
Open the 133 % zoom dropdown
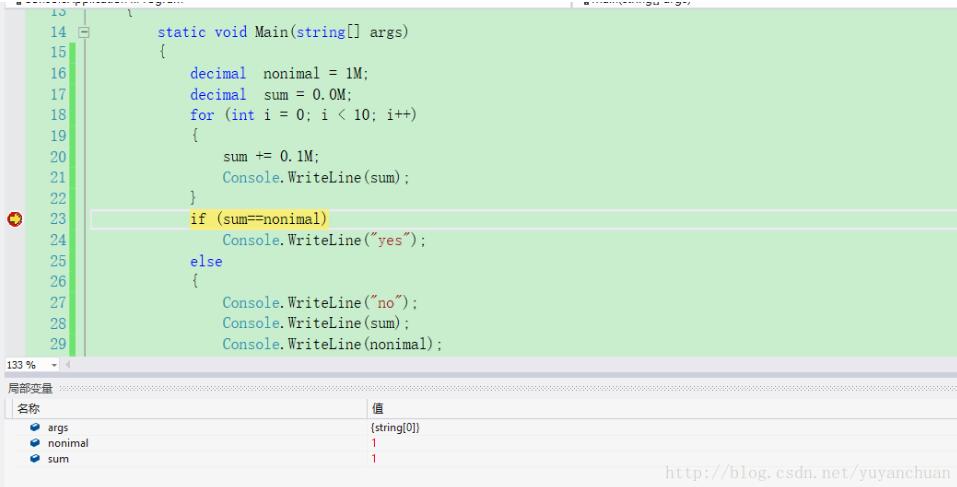click(54, 365)
